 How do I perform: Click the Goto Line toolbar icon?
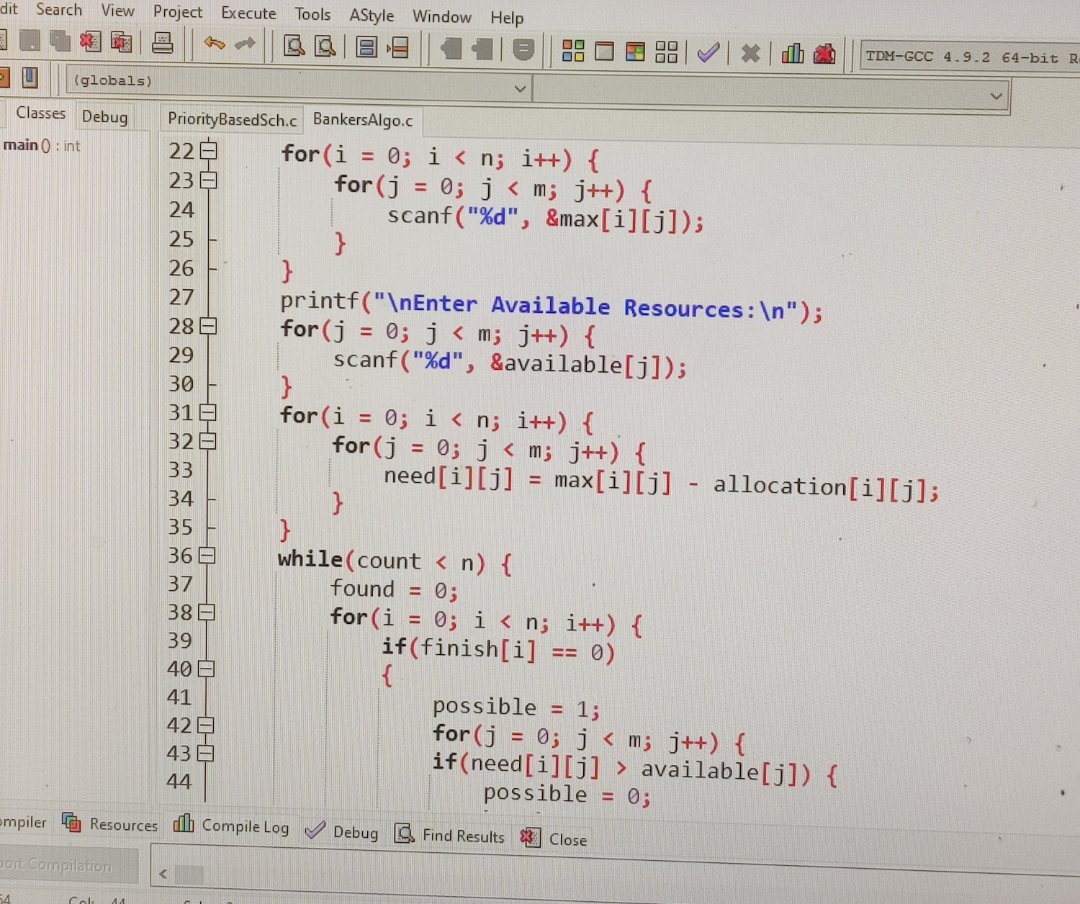tap(398, 48)
